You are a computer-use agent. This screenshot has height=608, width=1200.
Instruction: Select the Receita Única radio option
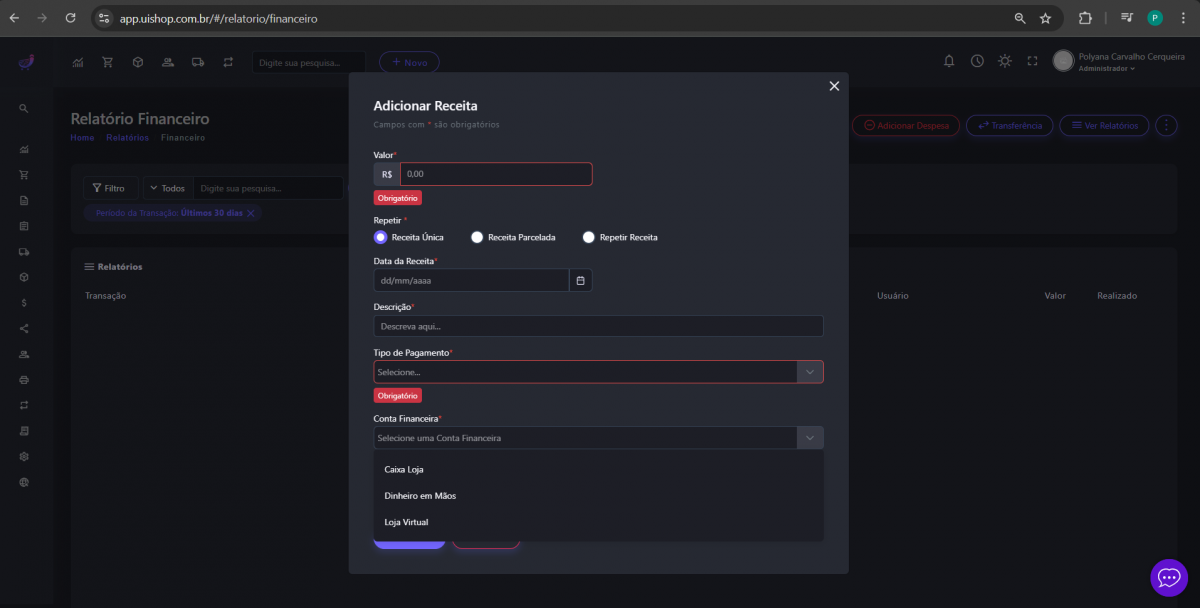[380, 237]
